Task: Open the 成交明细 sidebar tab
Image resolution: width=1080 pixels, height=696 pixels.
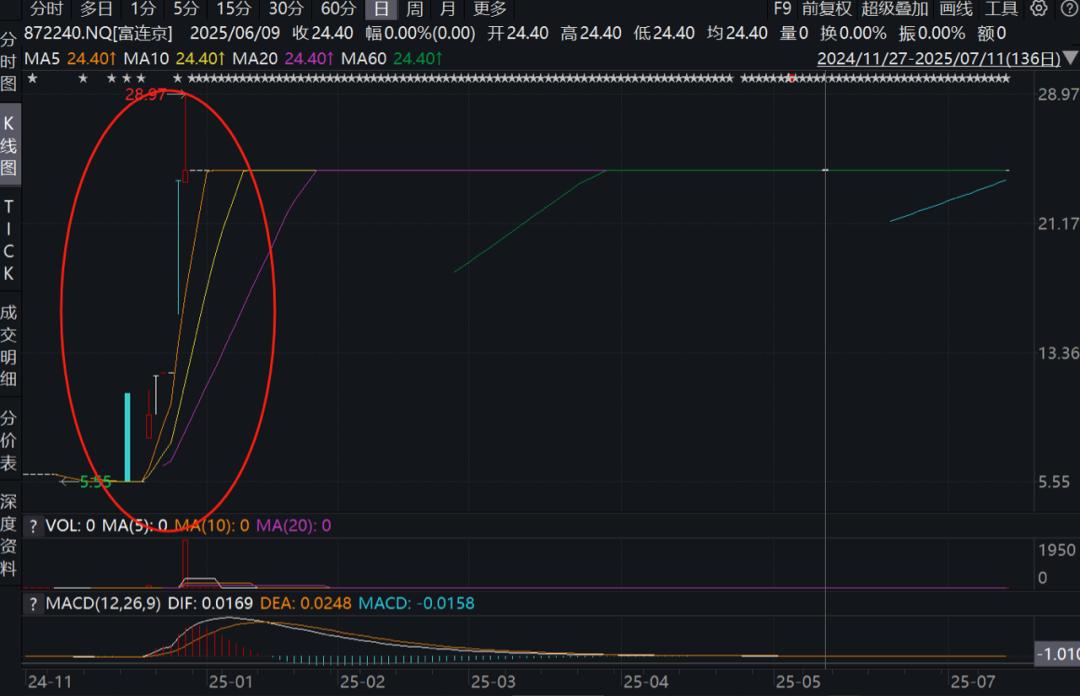Action: pos(8,346)
